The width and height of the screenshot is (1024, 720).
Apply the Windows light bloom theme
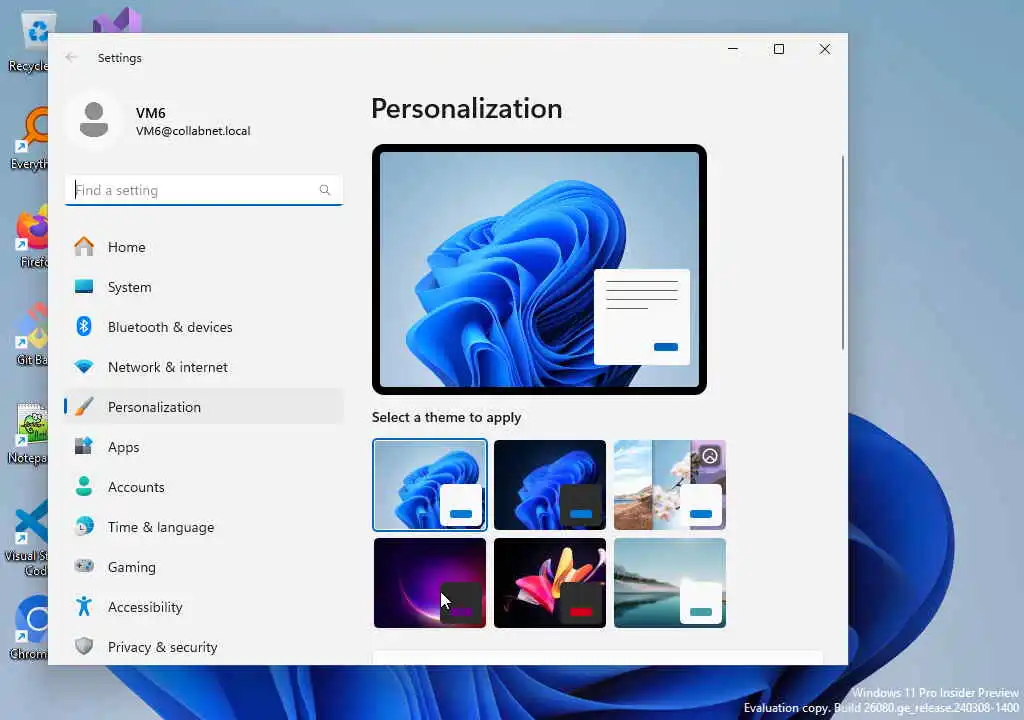pyautogui.click(x=430, y=484)
